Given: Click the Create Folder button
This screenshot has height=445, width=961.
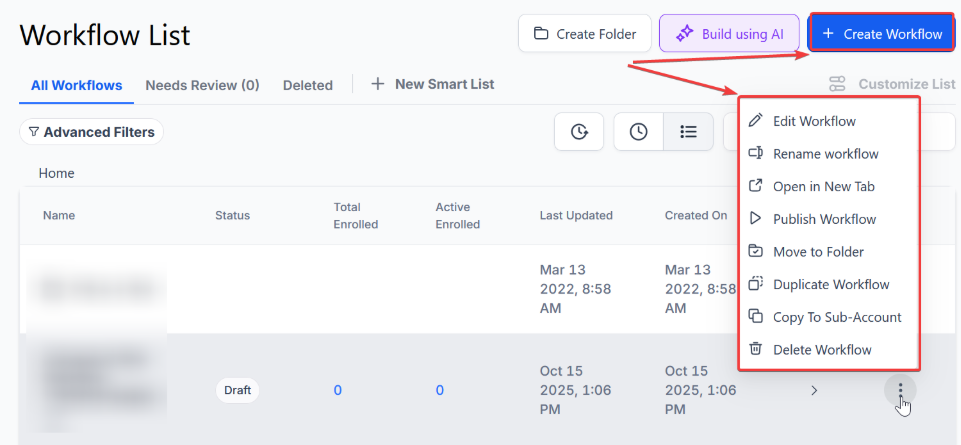Looking at the screenshot, I should [585, 33].
